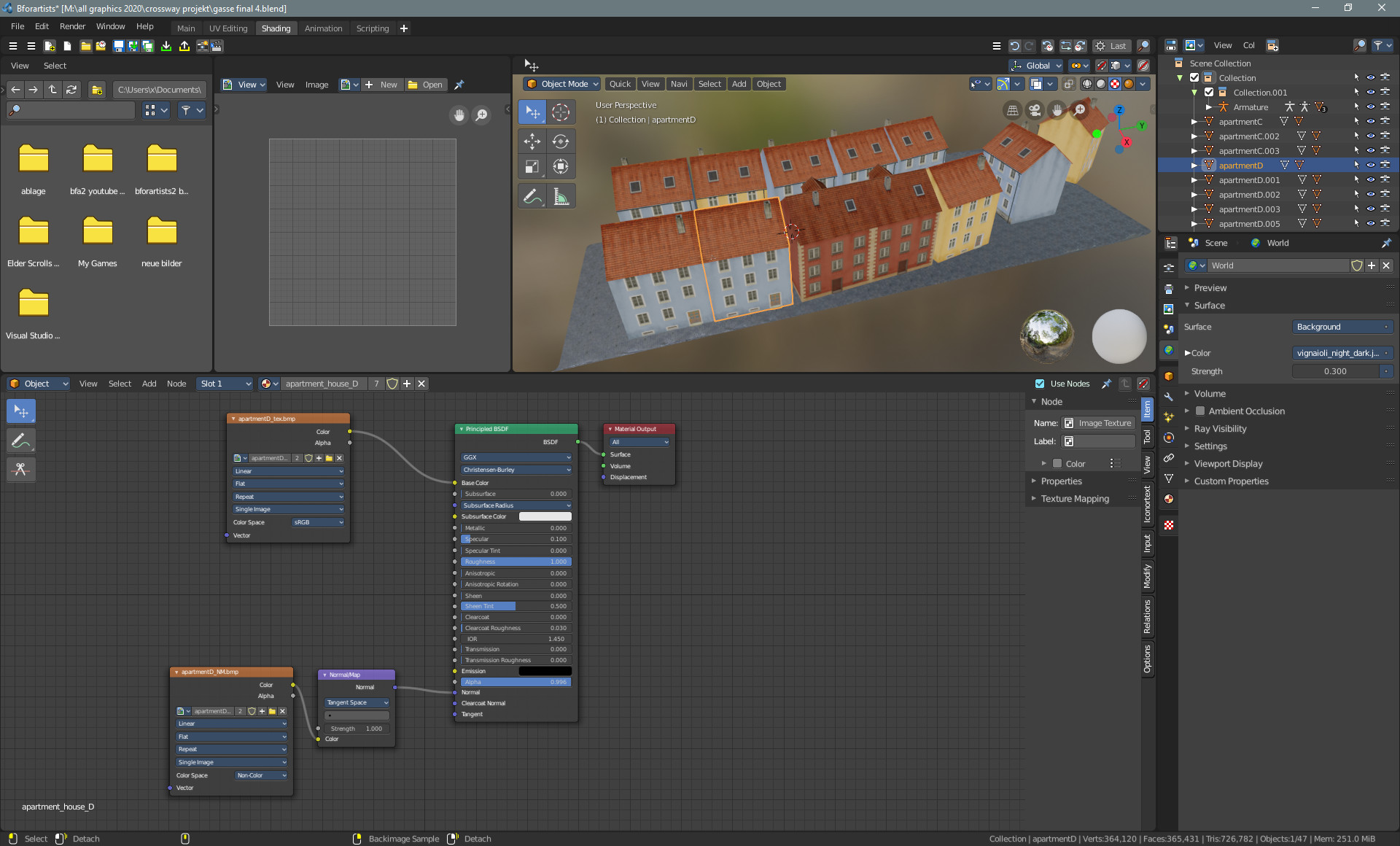The height and width of the screenshot is (846, 1400).
Task: Select the Rotate tool in viewport toolbar
Action: tap(560, 141)
